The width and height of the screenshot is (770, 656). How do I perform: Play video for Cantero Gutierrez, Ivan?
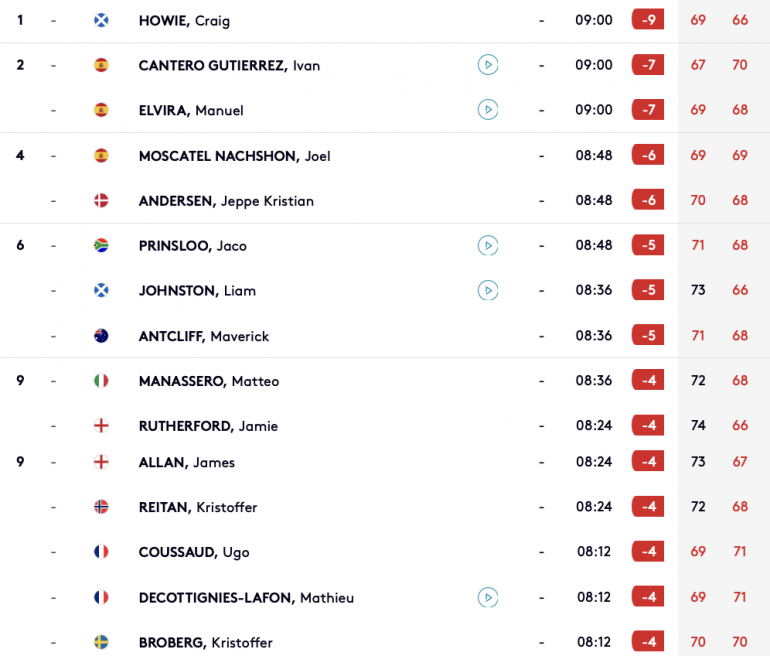488,65
